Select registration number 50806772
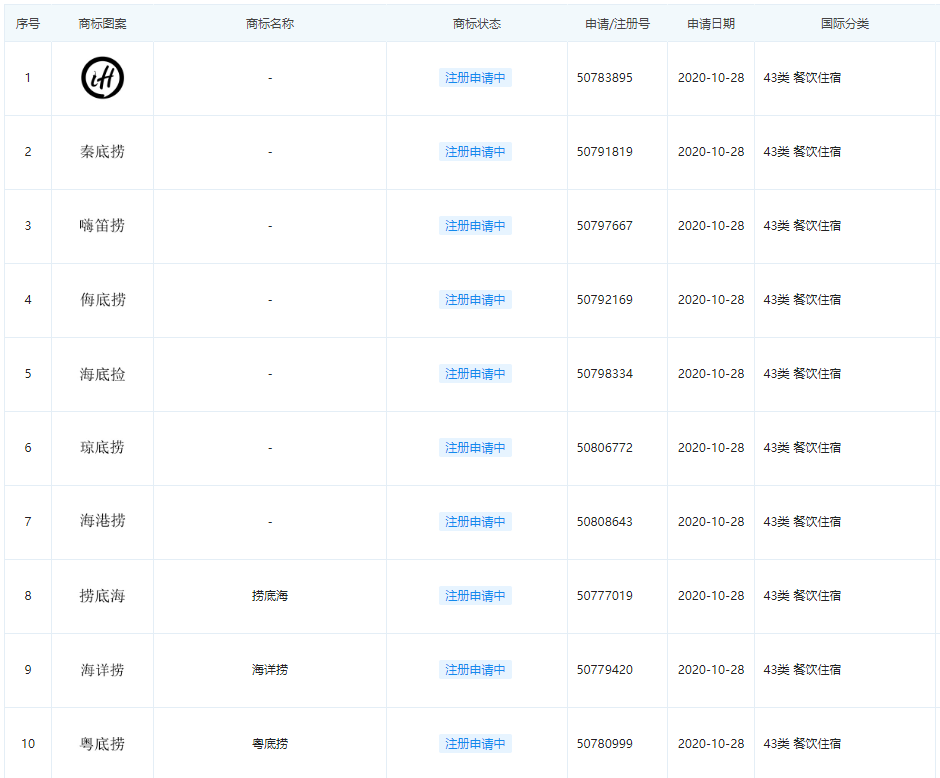 click(605, 448)
